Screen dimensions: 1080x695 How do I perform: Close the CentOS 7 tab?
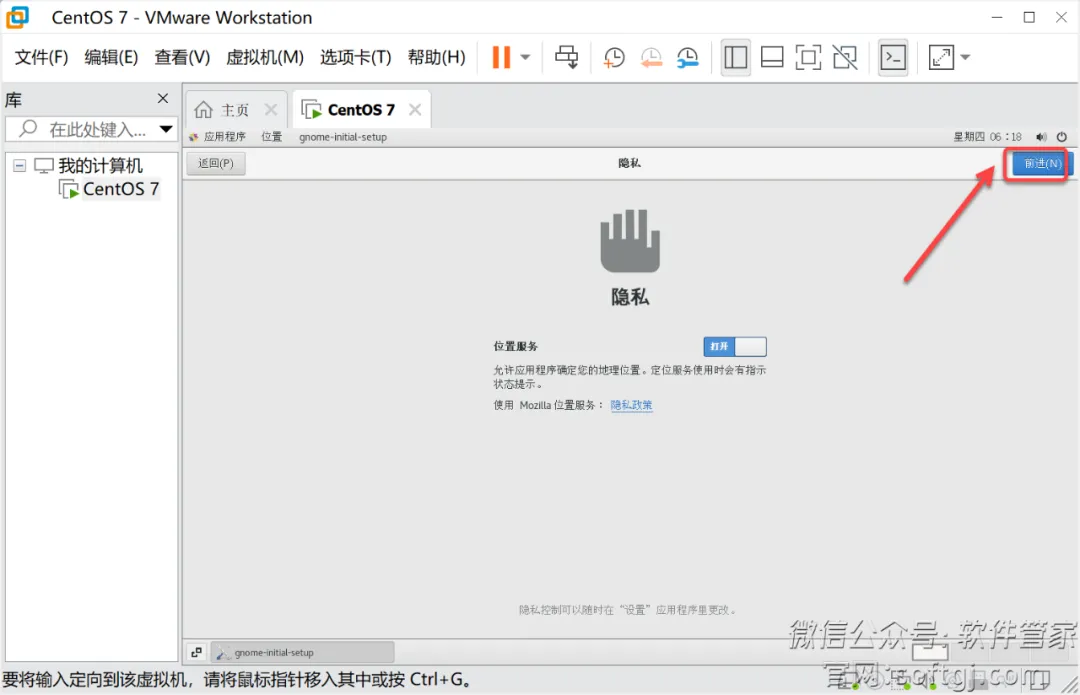[x=415, y=110]
